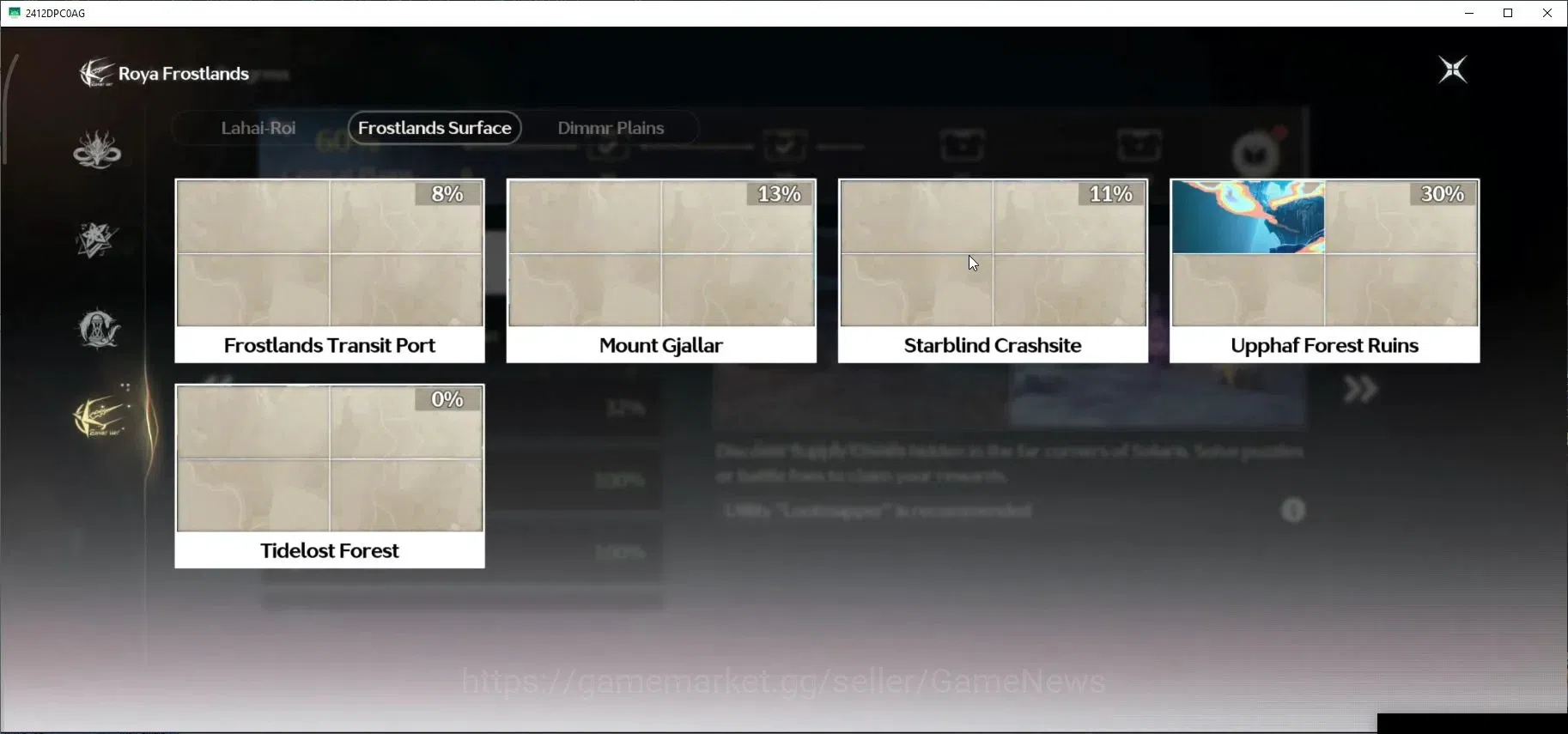Screen dimensions: 1568x734
Task: Click the Mount Gjallar label
Action: pos(661,345)
